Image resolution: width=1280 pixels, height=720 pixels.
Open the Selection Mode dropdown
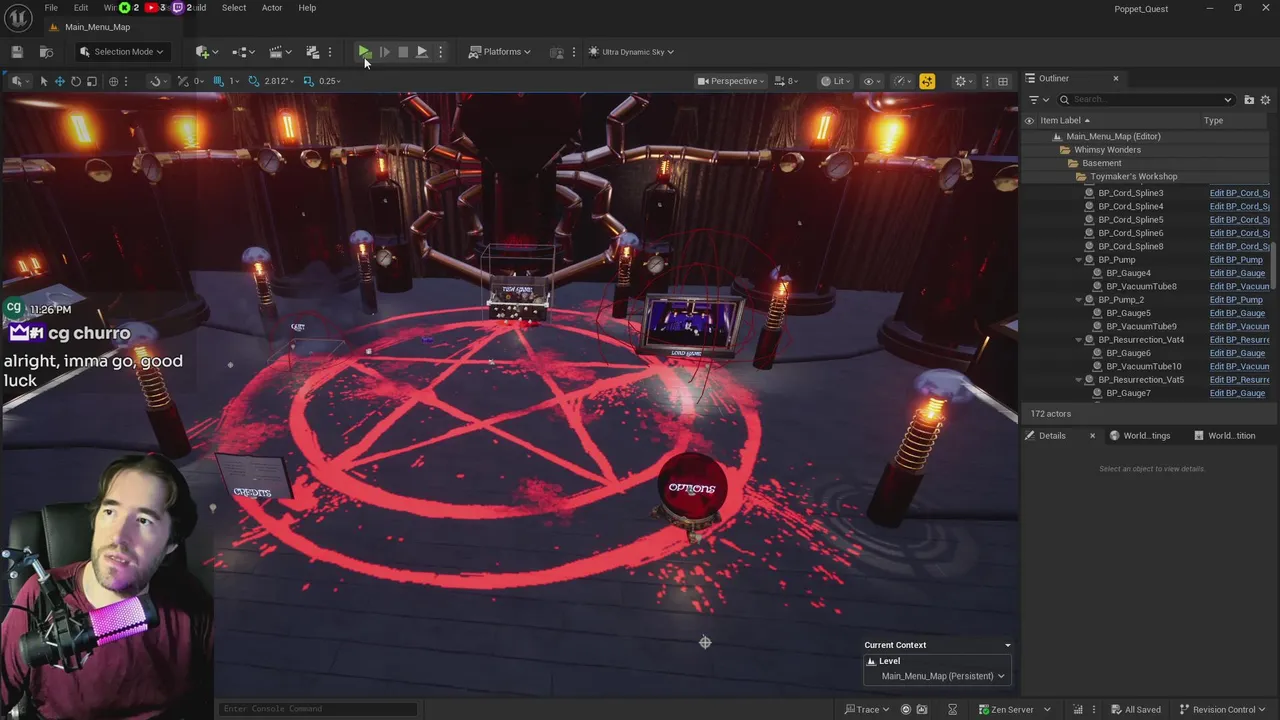tap(121, 52)
